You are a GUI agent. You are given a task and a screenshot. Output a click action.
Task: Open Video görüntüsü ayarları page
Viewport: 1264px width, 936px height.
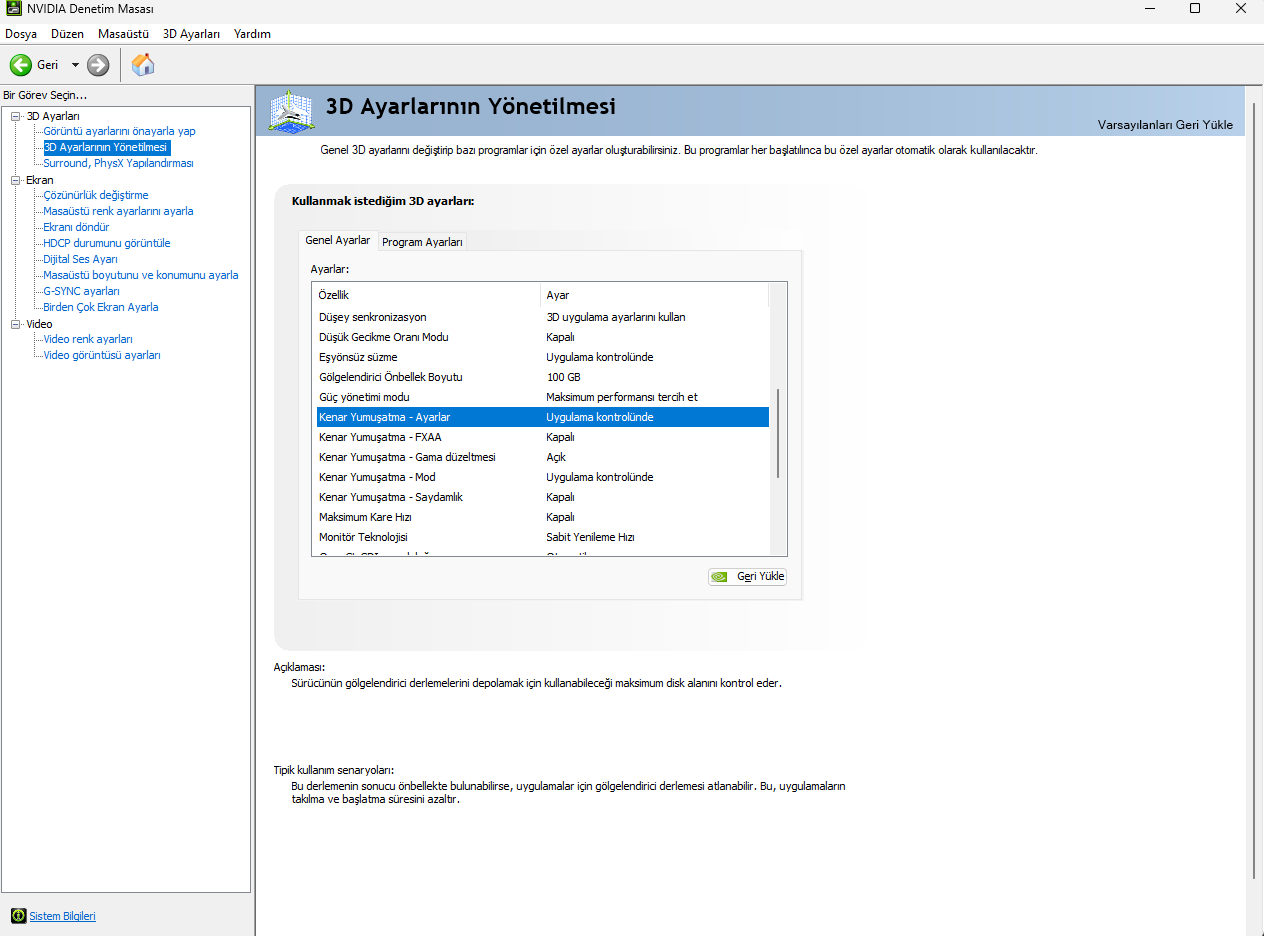pyautogui.click(x=102, y=355)
